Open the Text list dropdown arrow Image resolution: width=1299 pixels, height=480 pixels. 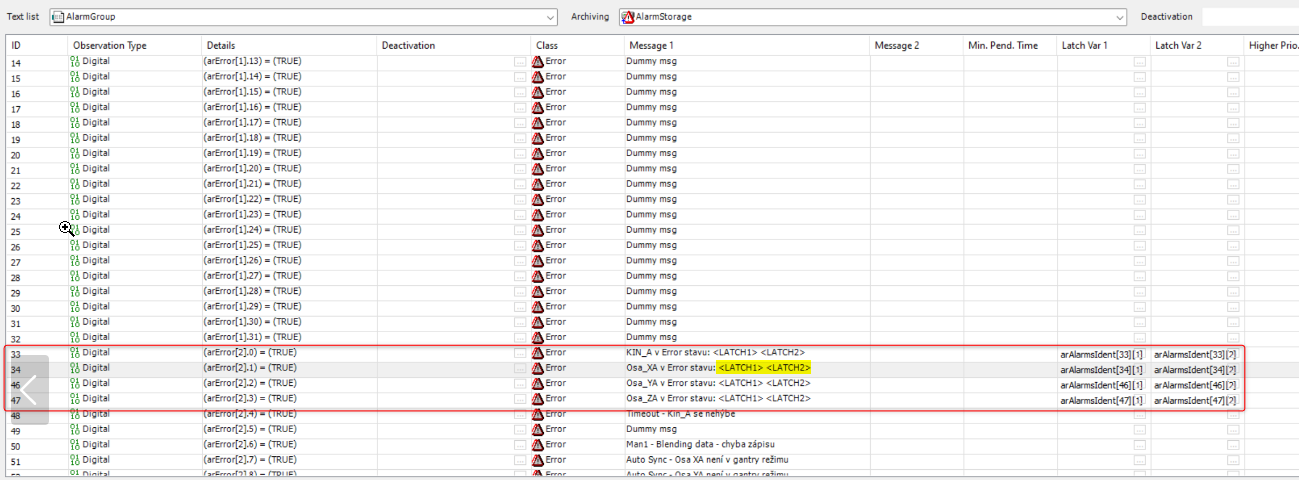551,17
